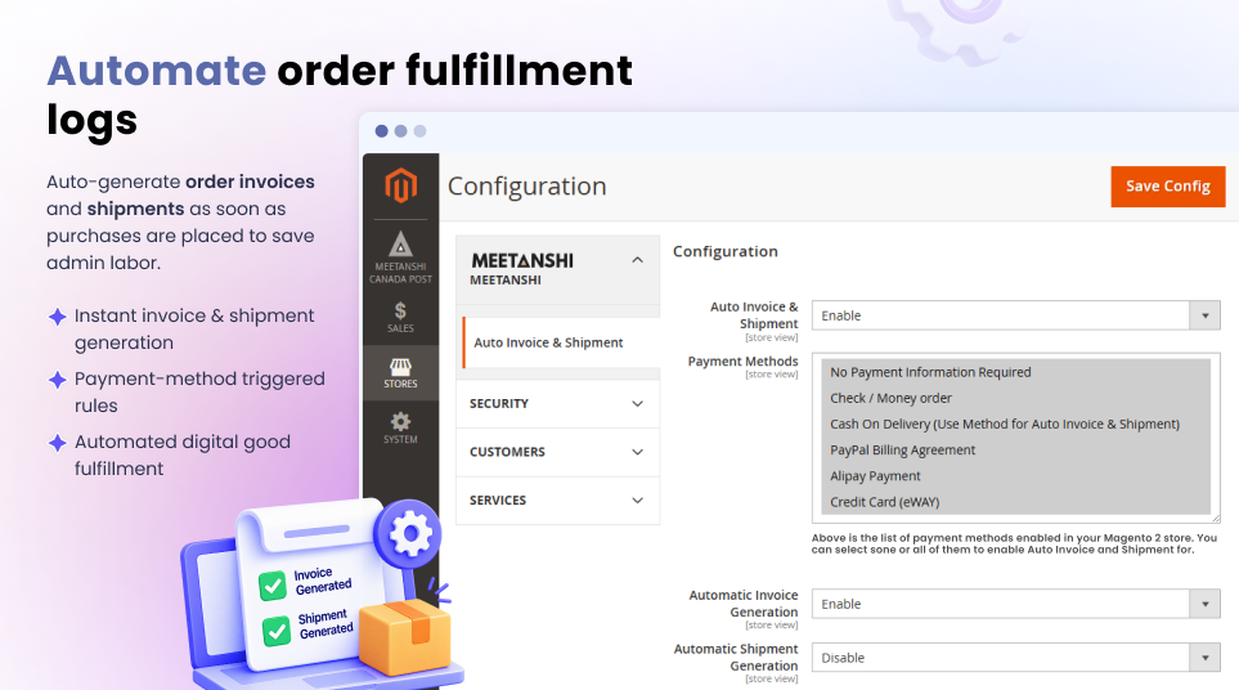This screenshot has height=690, width=1239.
Task: Select PayPal Billing Agreement payment method
Action: pos(1016,450)
